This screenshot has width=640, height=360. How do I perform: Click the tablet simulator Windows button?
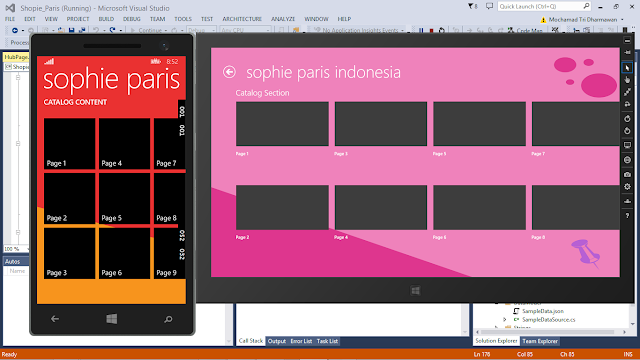point(416,291)
